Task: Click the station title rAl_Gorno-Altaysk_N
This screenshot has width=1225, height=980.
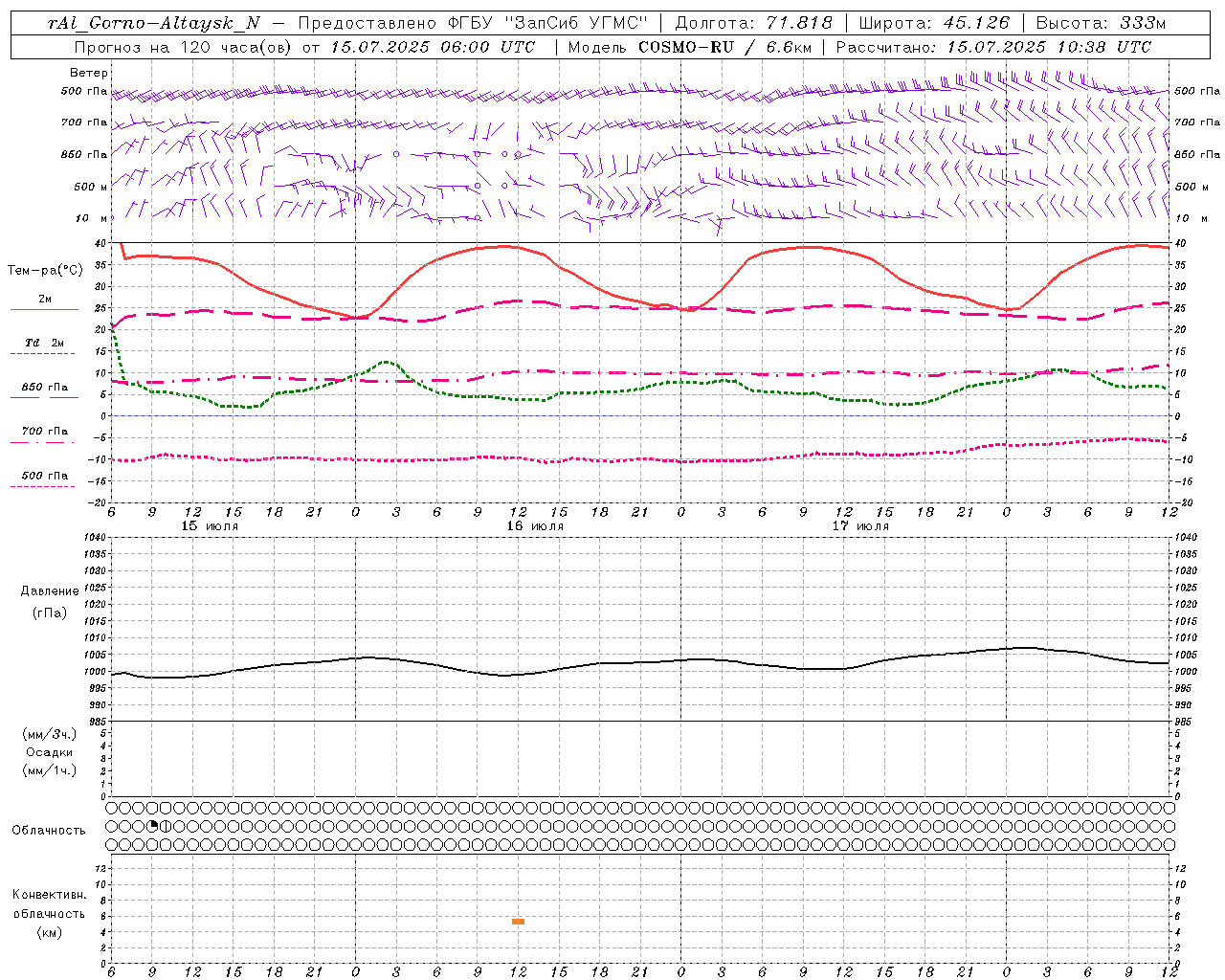Action: coord(154,23)
